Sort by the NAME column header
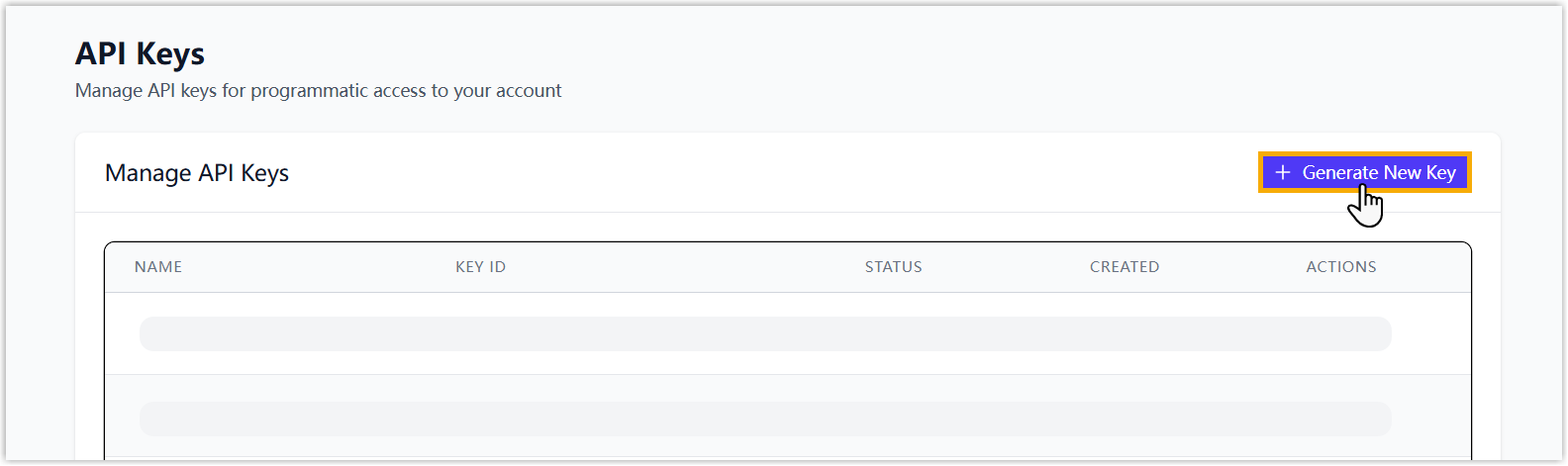The image size is (1568, 466). point(158,267)
